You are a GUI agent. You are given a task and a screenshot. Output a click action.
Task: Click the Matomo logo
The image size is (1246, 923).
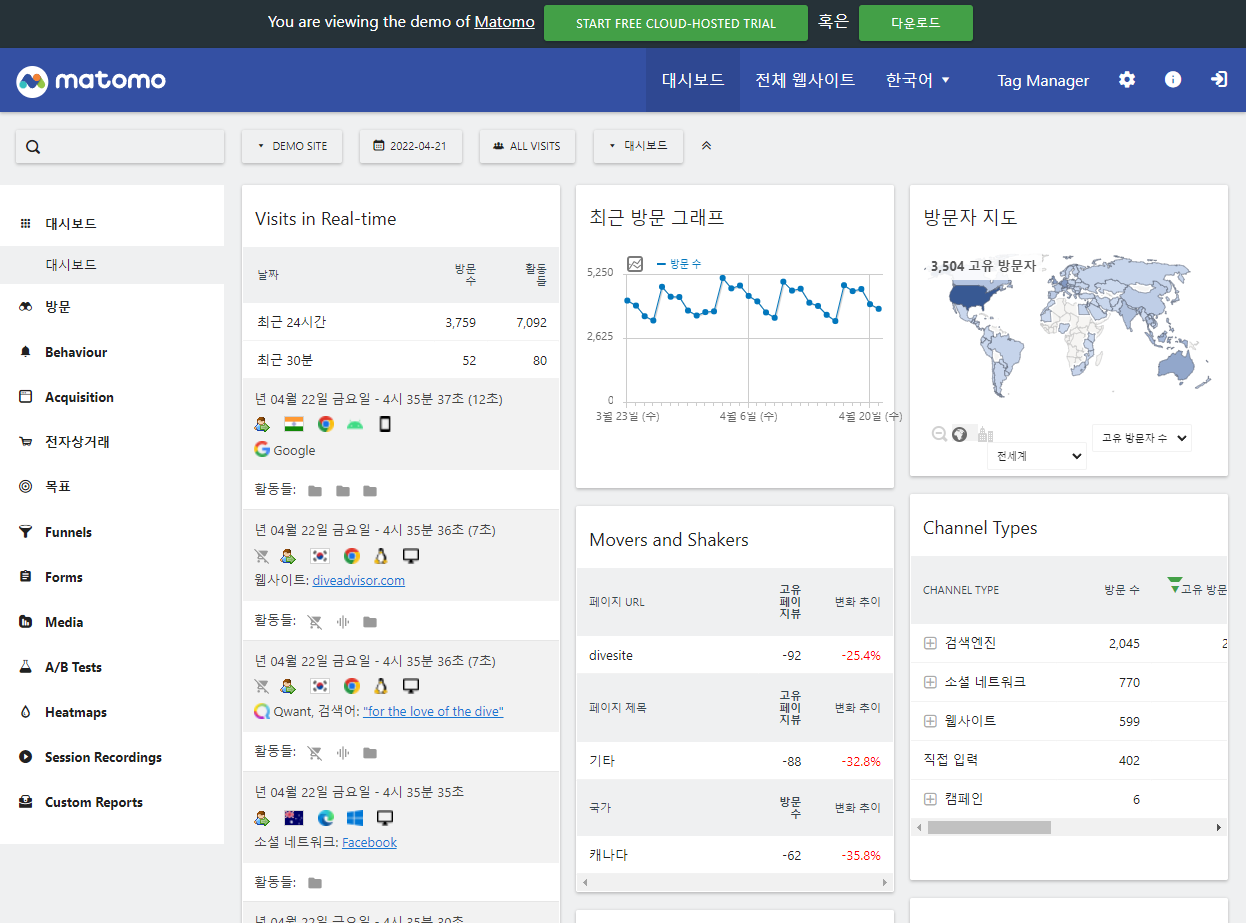point(91,80)
